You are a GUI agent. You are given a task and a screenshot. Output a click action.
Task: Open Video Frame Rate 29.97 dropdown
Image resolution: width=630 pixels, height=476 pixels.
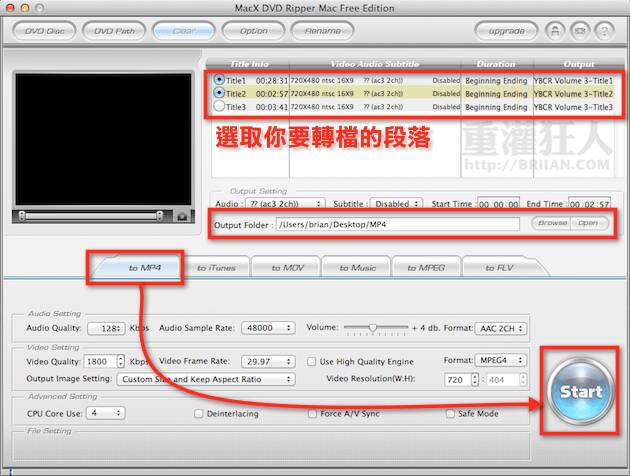(x=268, y=362)
